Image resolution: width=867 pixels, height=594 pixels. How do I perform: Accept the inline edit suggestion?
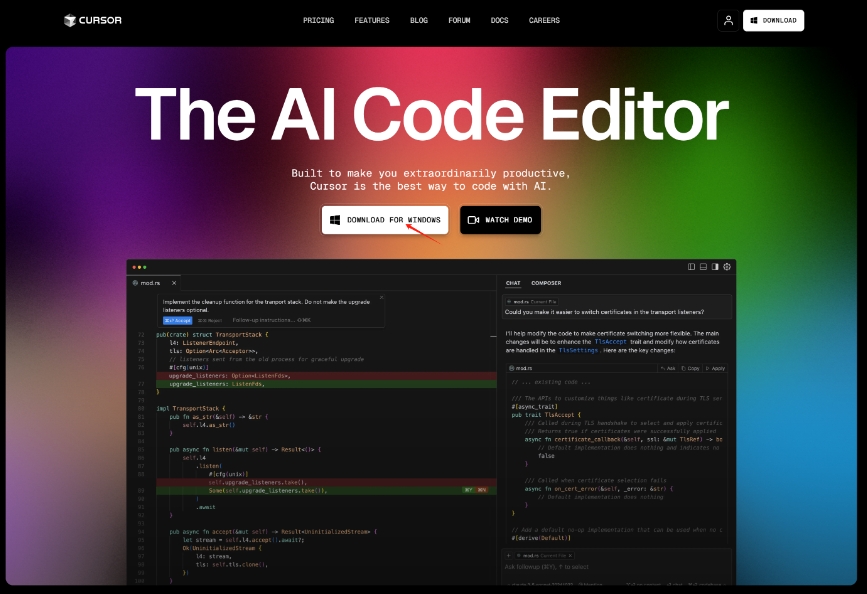tap(177, 320)
